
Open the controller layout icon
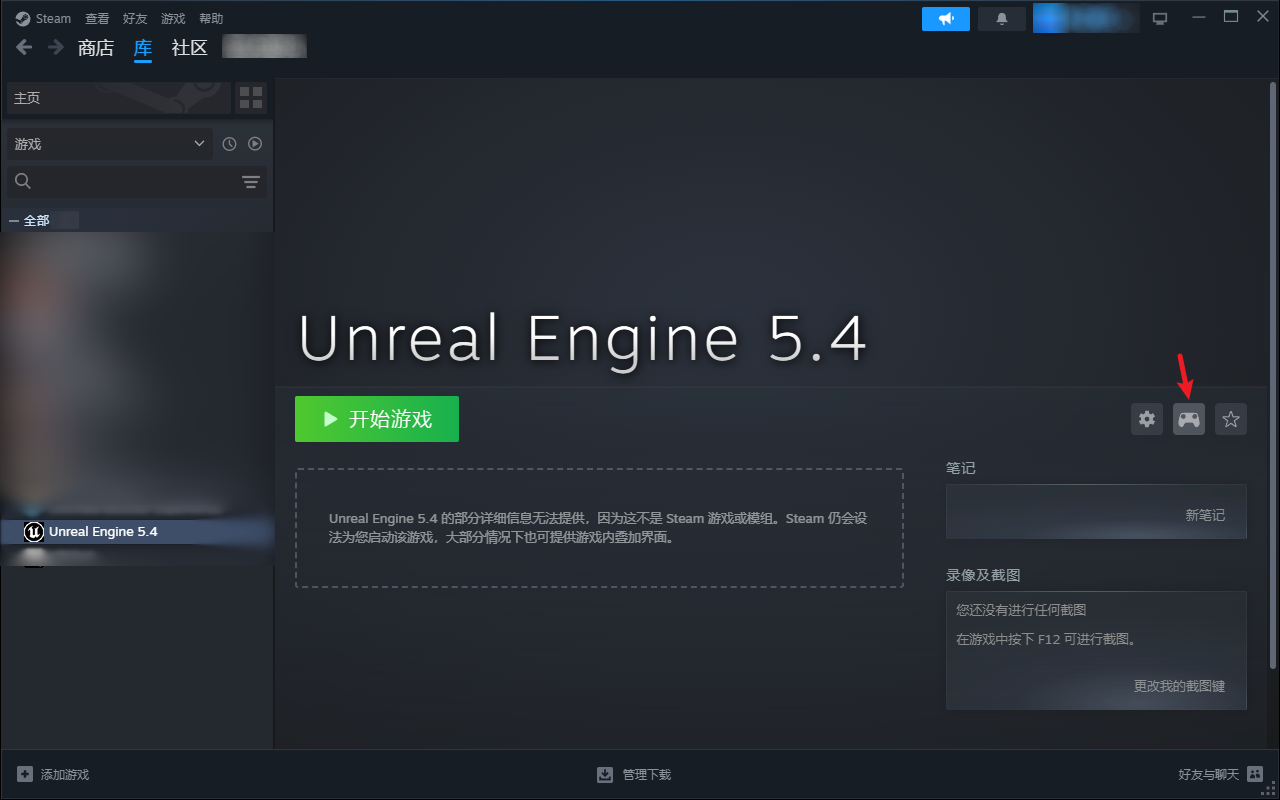click(1189, 419)
